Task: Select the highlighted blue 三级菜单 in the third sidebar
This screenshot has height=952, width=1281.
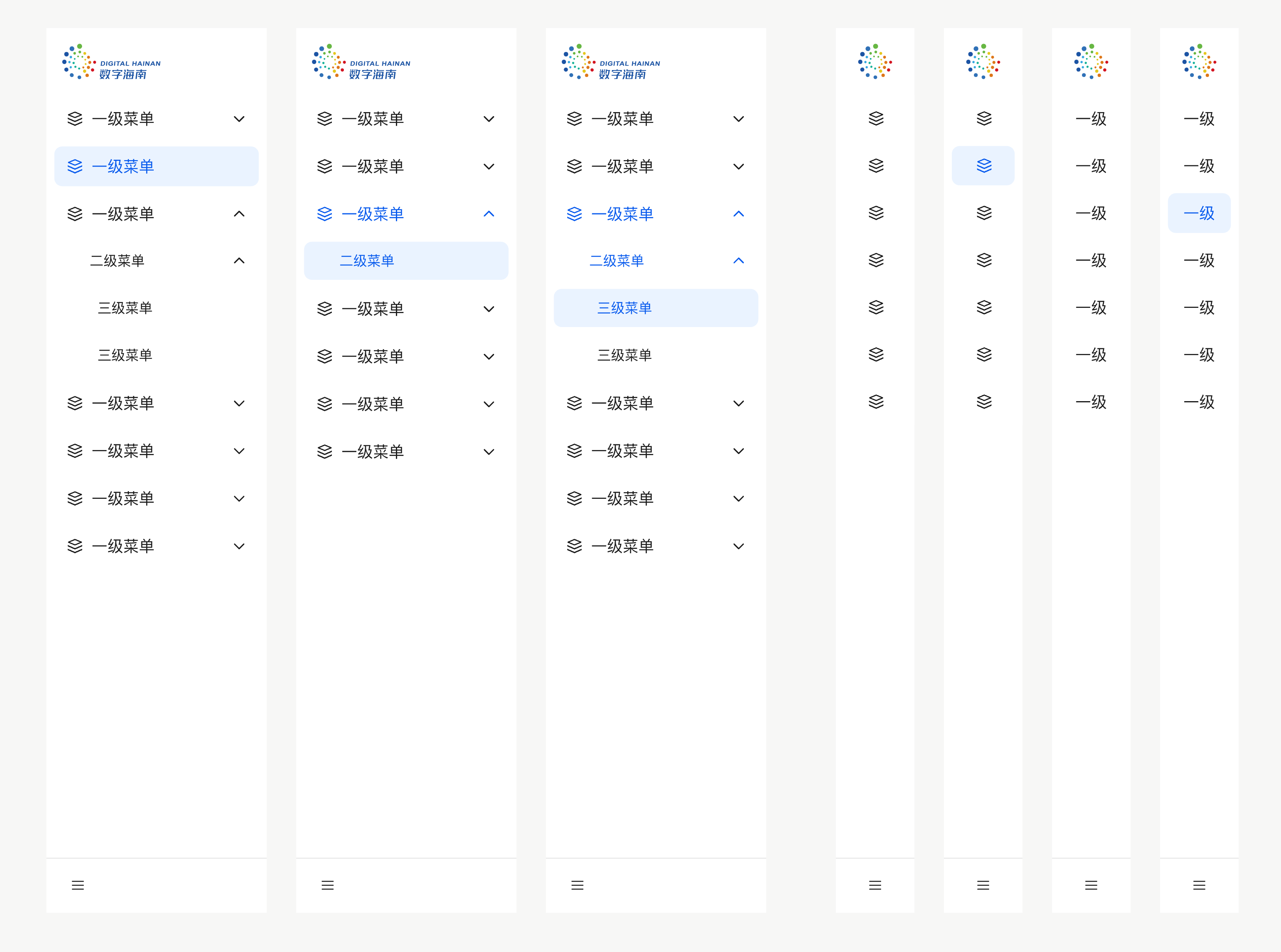Action: tap(656, 308)
